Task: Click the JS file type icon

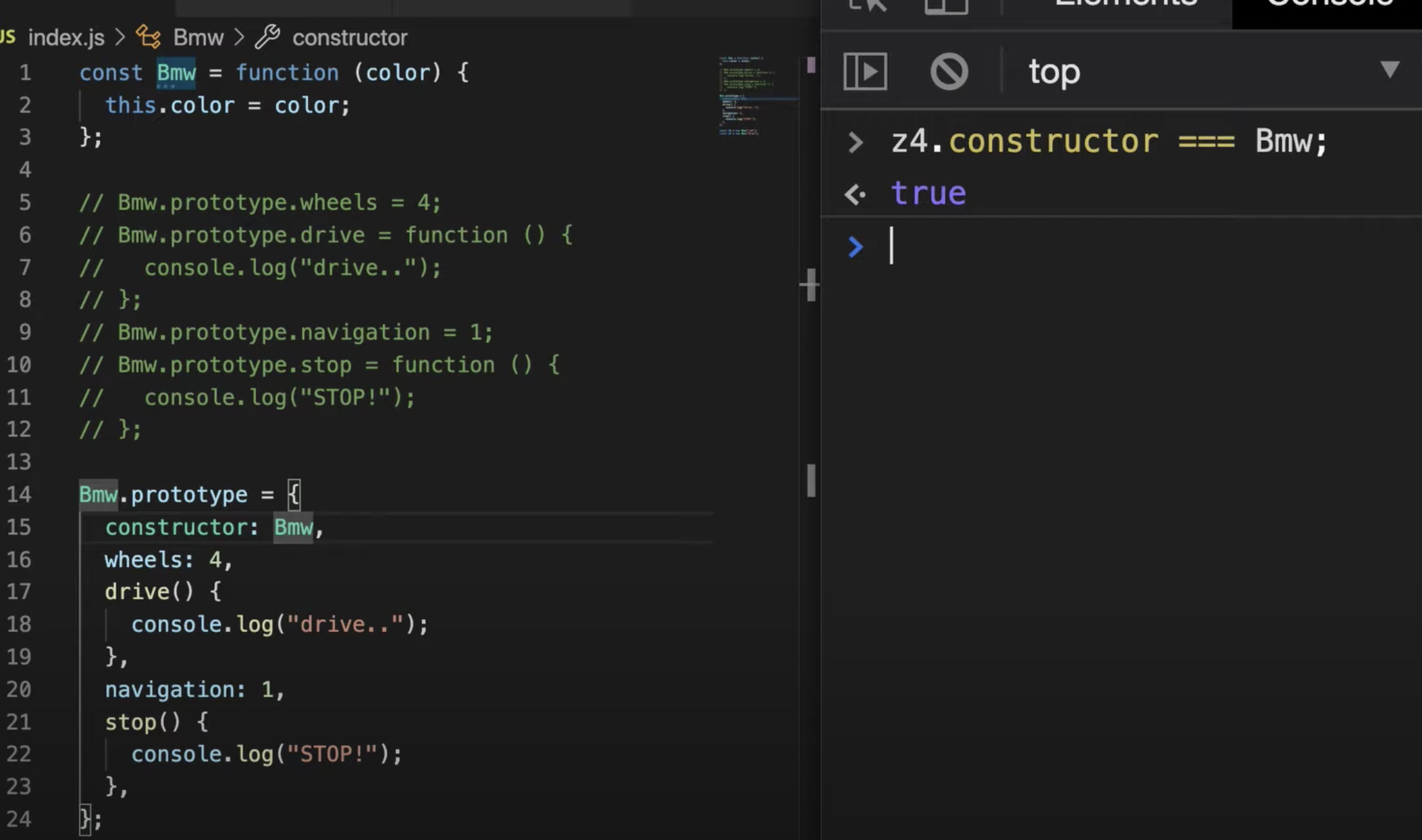Action: [x=8, y=36]
